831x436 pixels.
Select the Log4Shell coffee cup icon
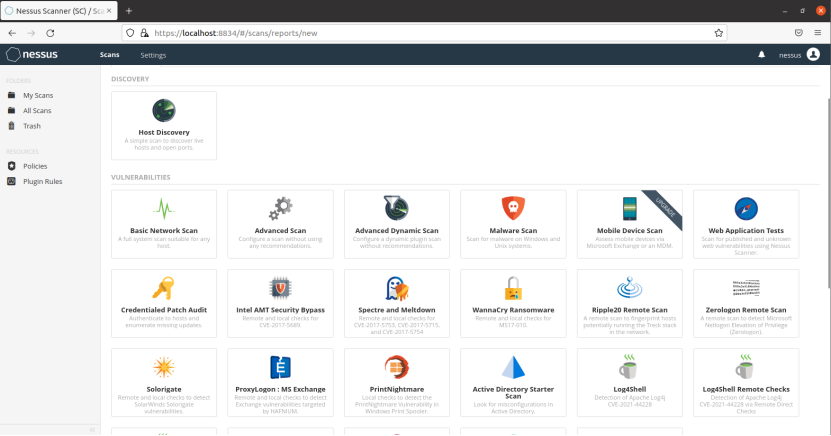click(629, 367)
